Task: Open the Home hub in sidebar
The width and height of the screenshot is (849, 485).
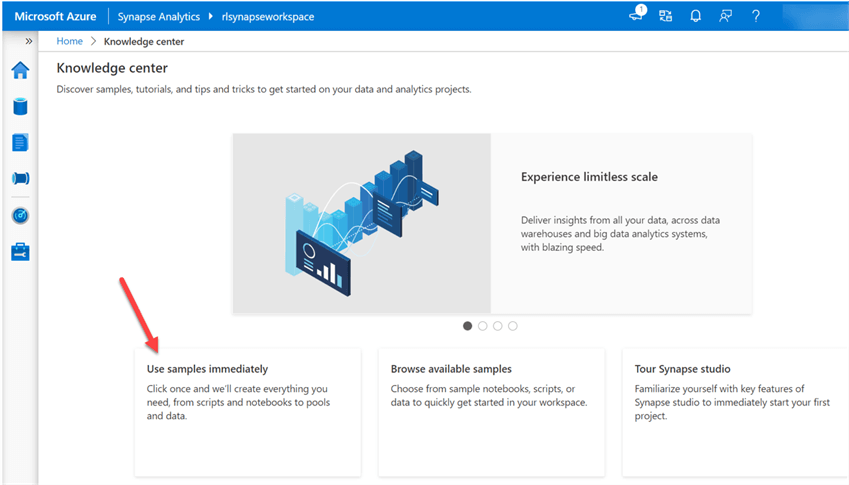Action: (20, 70)
